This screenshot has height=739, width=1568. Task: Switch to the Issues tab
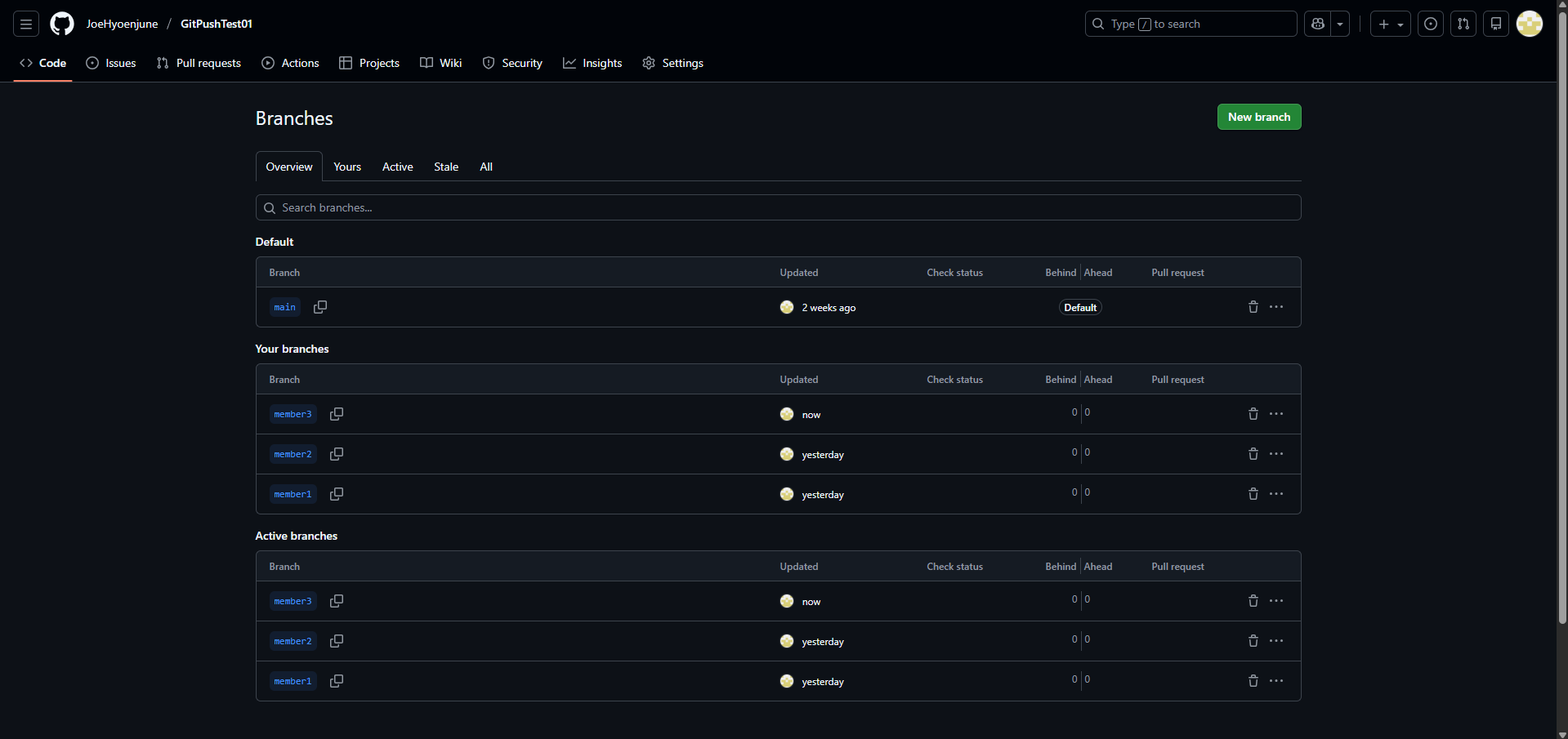point(111,63)
